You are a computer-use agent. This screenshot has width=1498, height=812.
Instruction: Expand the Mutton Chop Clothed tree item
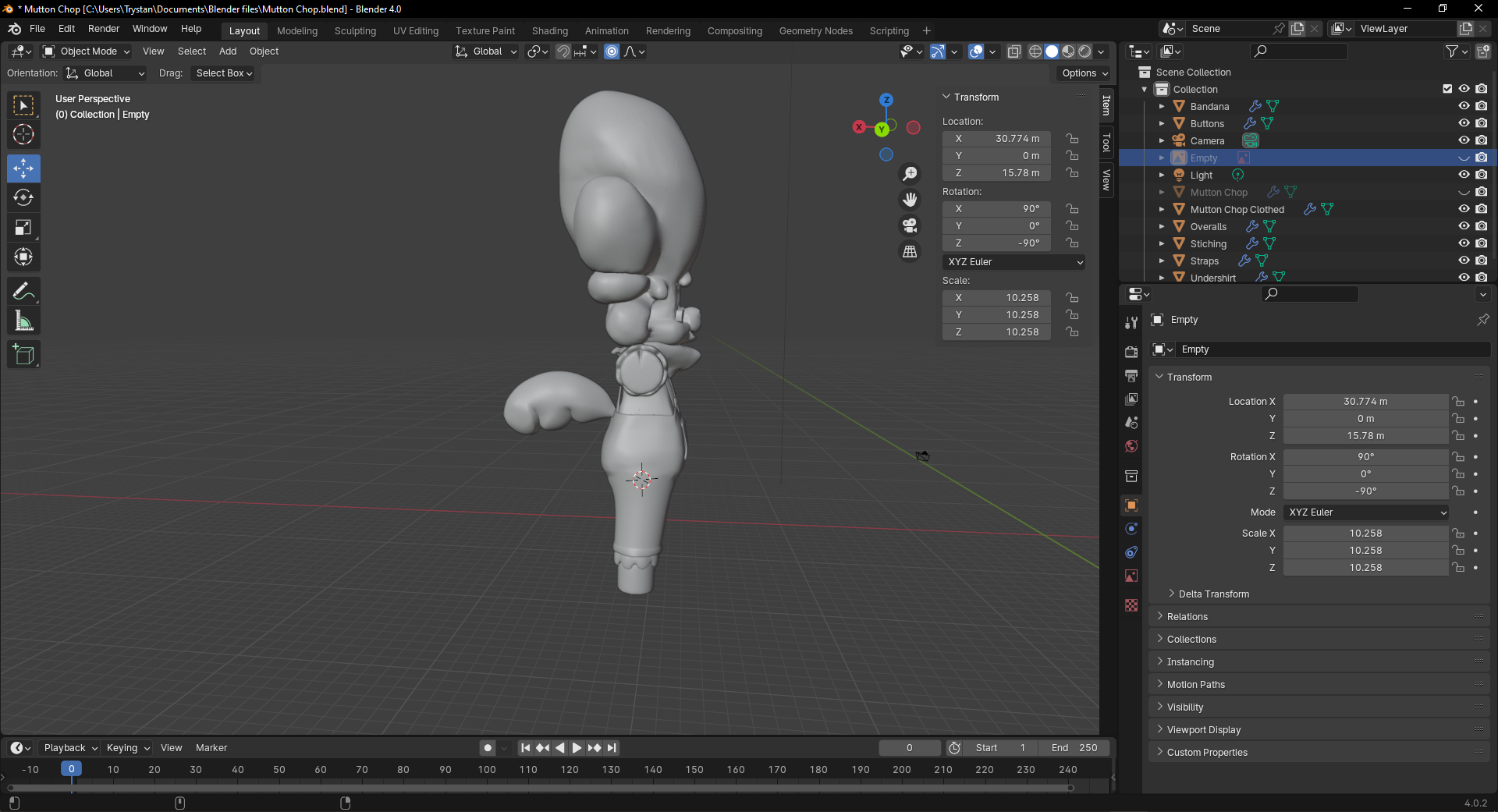tap(1162, 210)
